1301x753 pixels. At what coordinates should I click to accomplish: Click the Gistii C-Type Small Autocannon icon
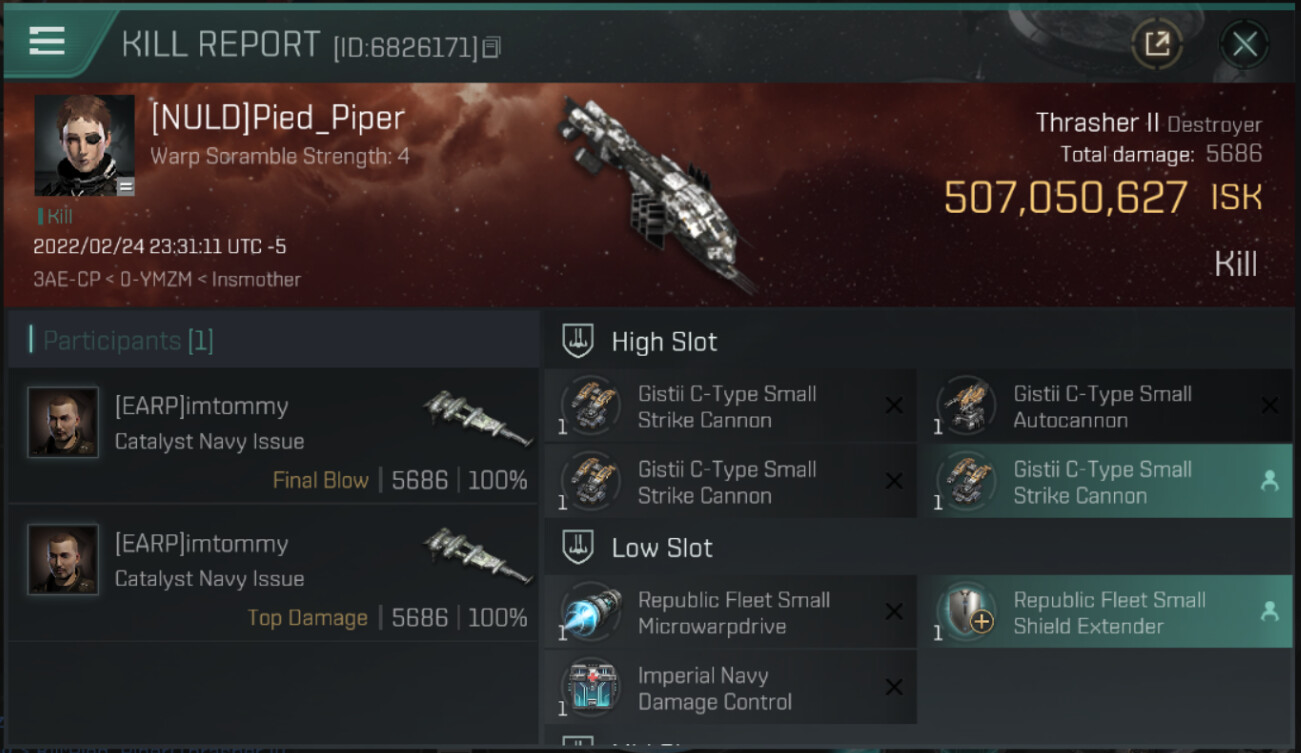[x=966, y=406]
